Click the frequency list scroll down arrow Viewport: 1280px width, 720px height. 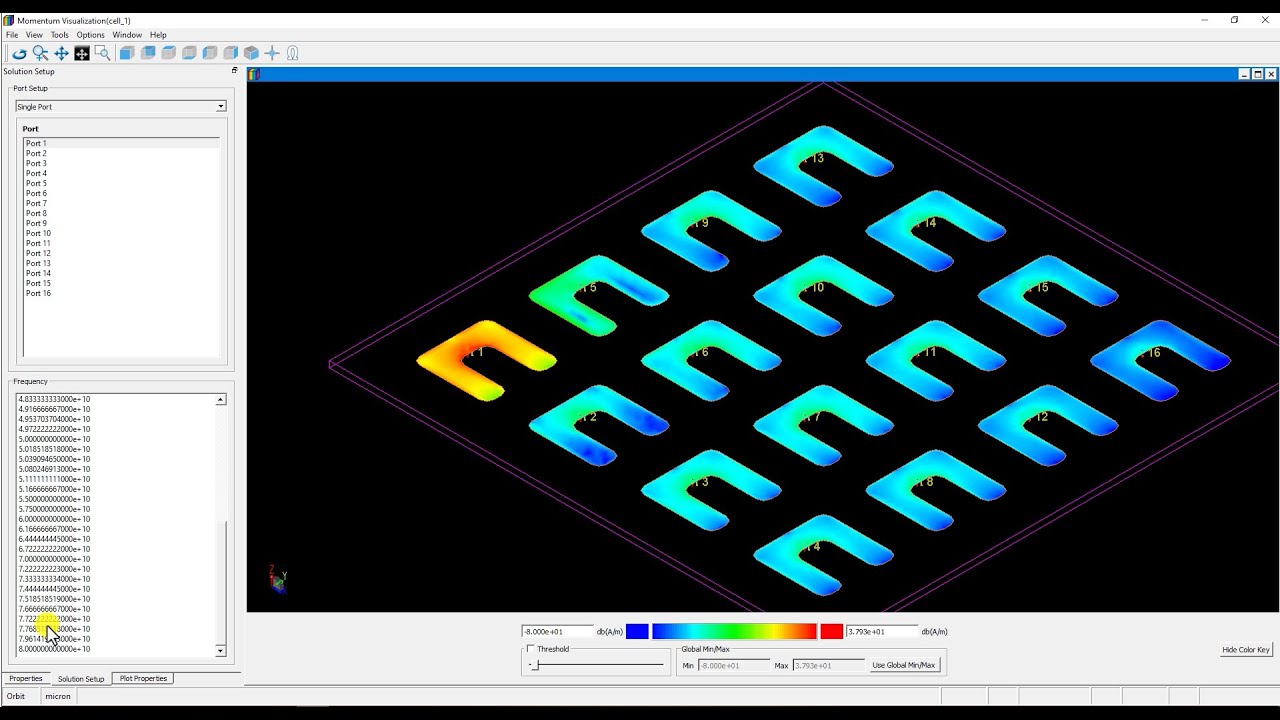tap(221, 651)
